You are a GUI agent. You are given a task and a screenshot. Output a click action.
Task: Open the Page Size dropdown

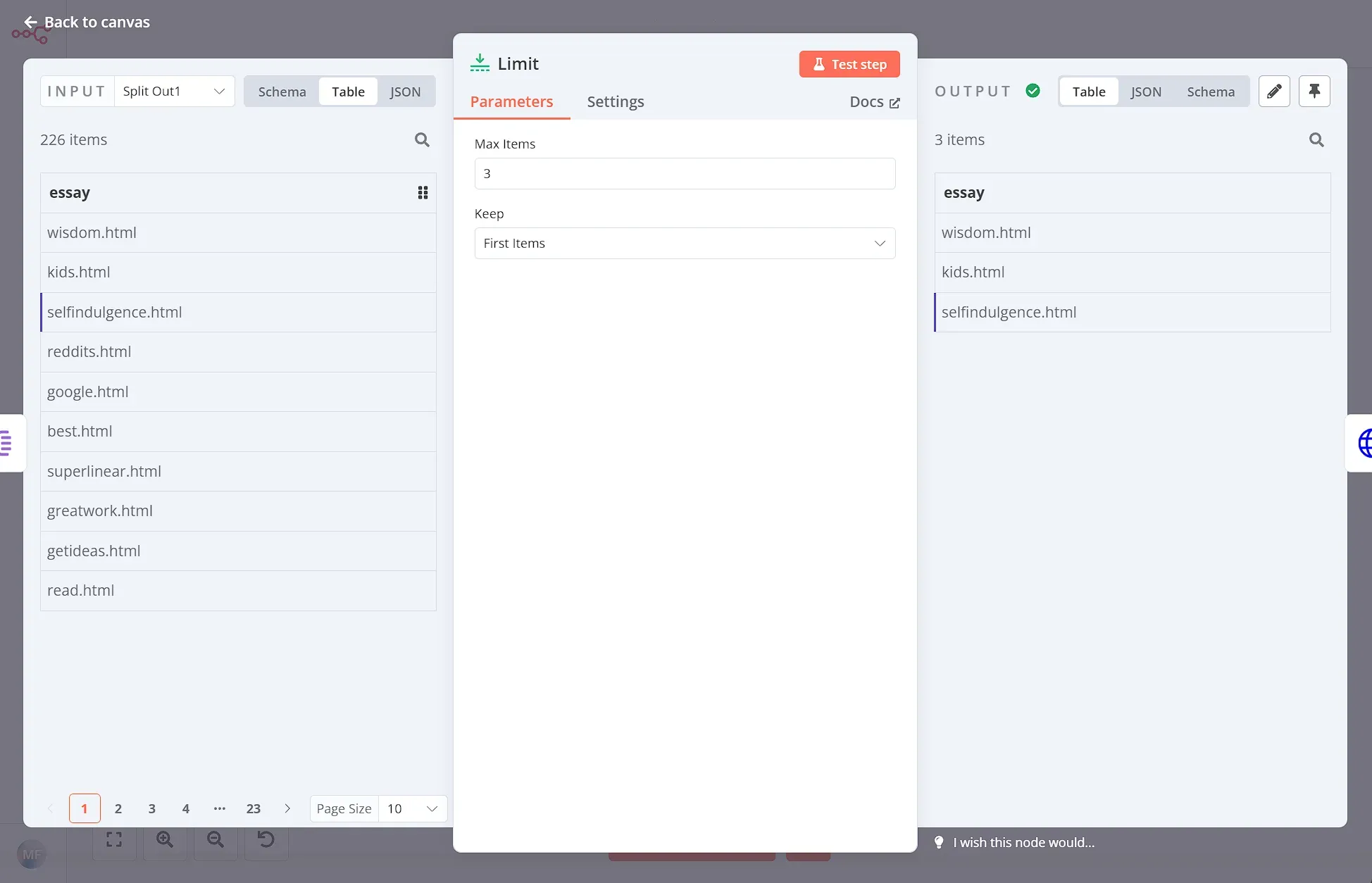413,808
